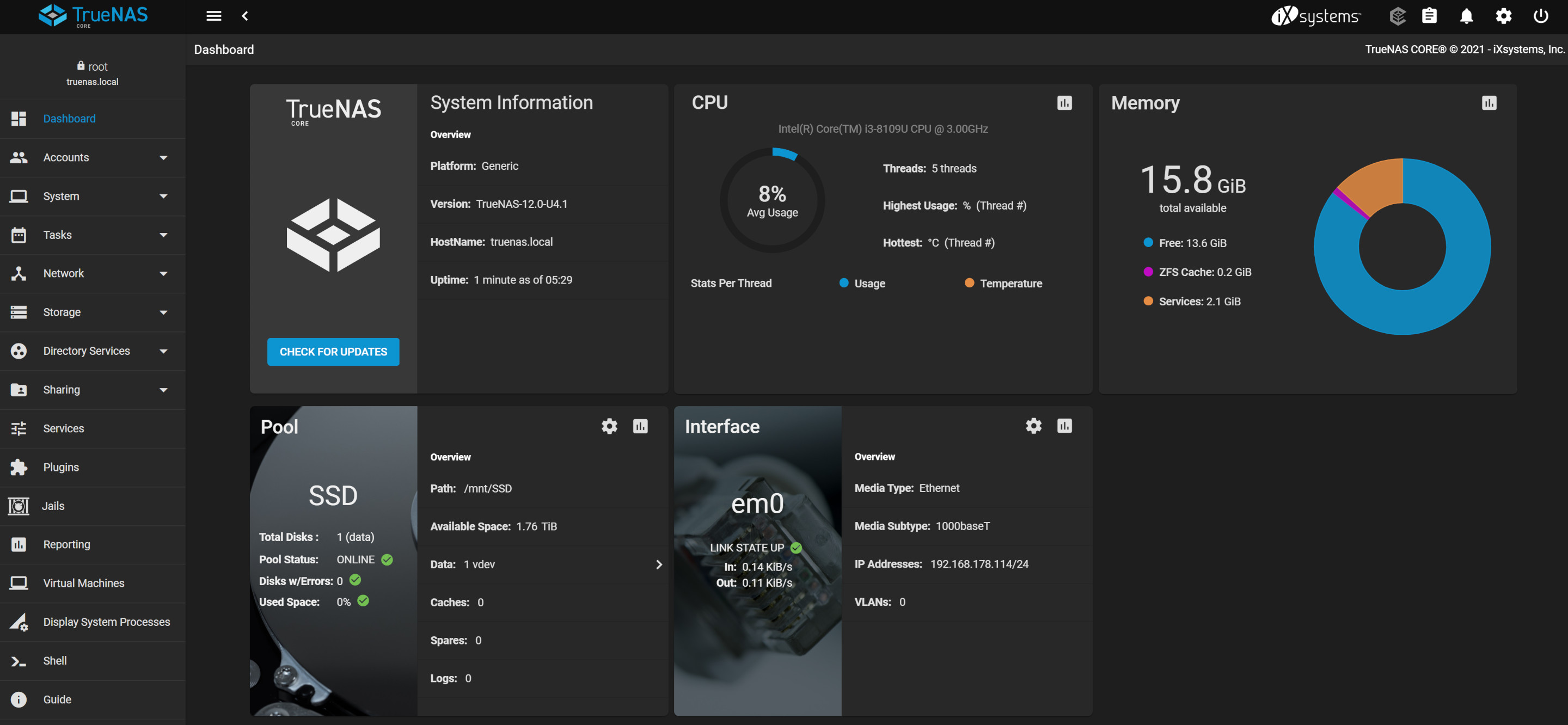Open the task manager clipboard icon

pyautogui.click(x=1429, y=16)
